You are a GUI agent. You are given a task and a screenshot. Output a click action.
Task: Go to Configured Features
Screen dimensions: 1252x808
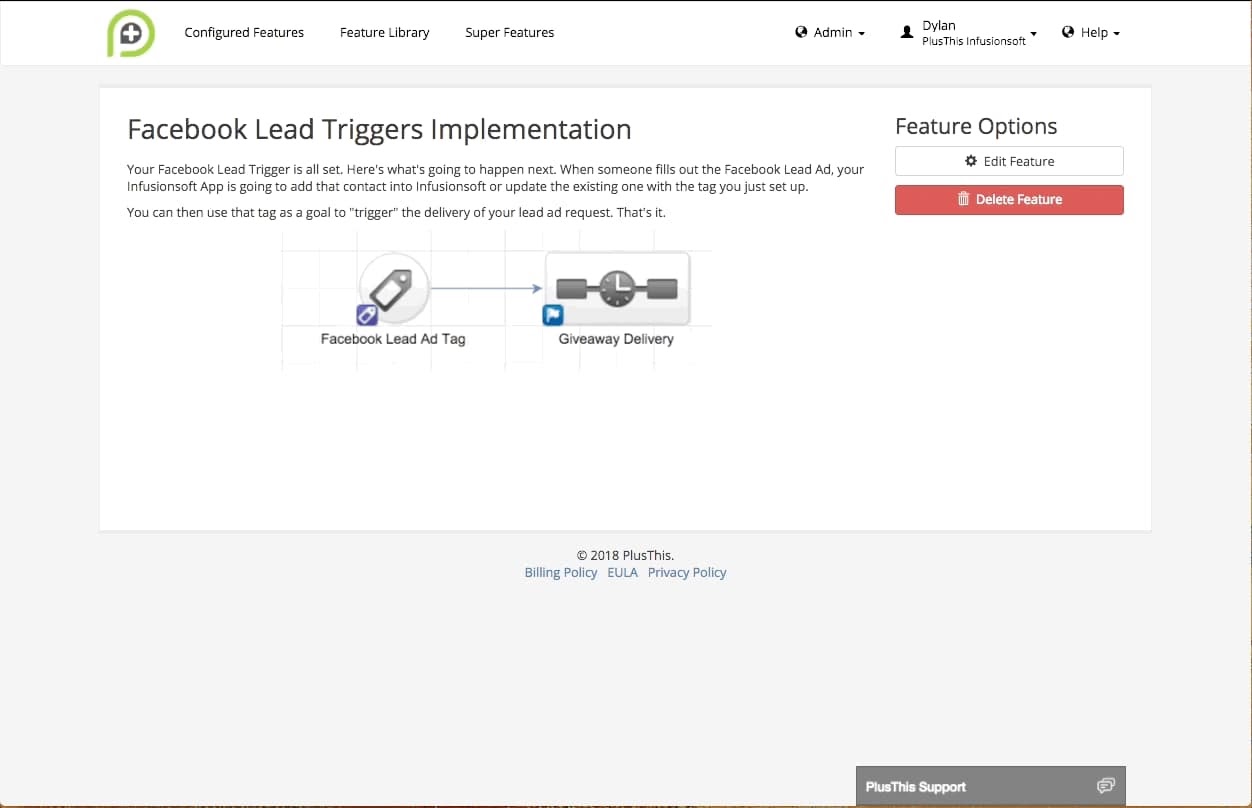coord(244,33)
